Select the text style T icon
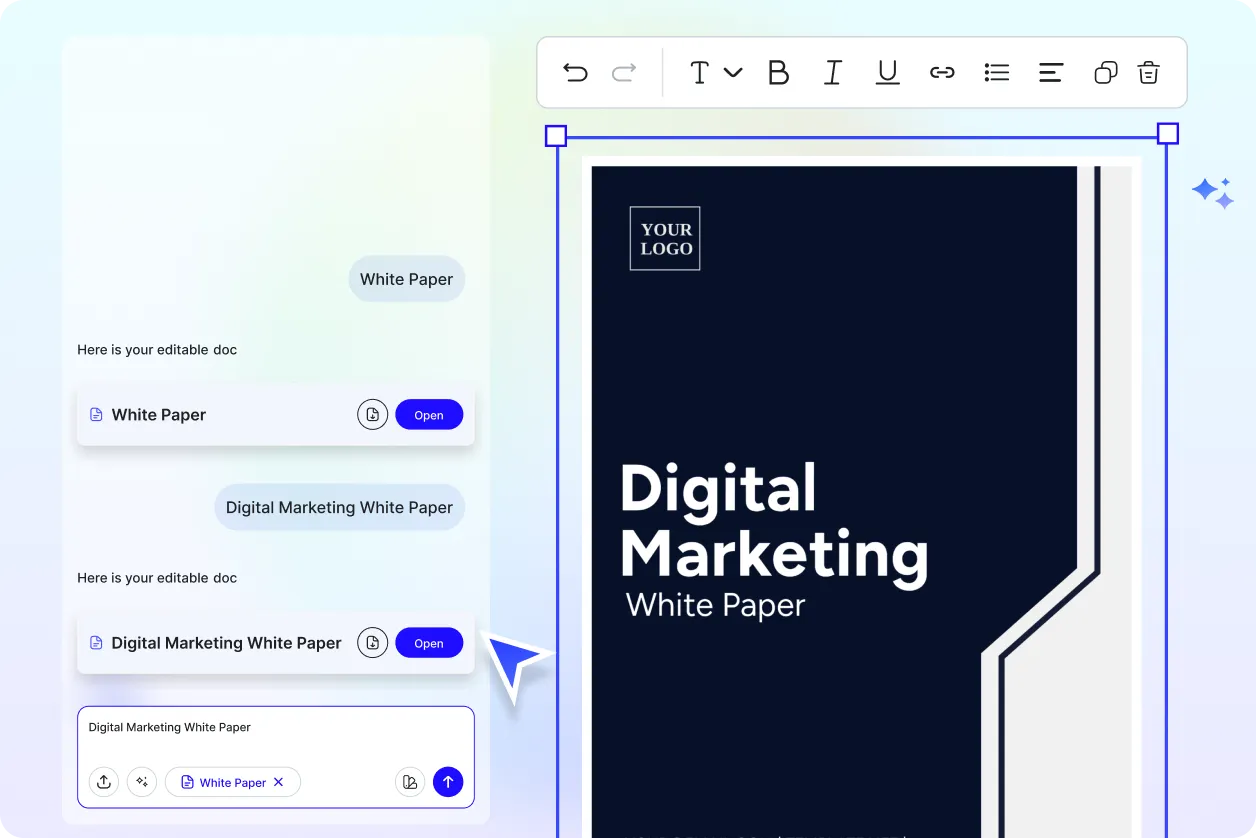The image size is (1256, 838). tap(700, 72)
